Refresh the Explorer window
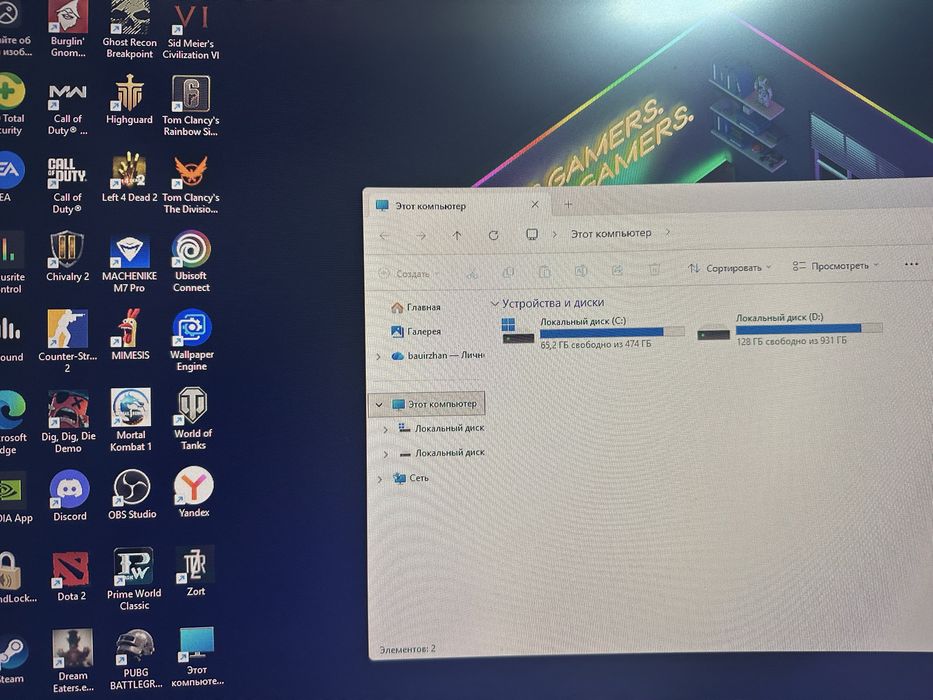The image size is (933, 700). coord(493,236)
